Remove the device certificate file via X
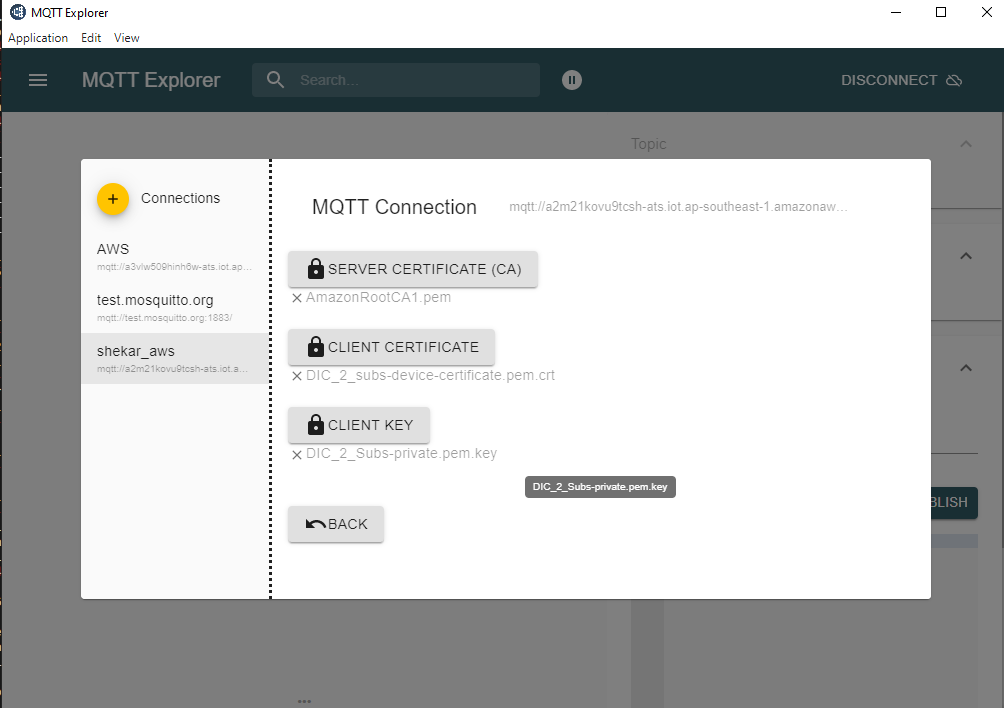Image resolution: width=1004 pixels, height=708 pixels. (297, 375)
